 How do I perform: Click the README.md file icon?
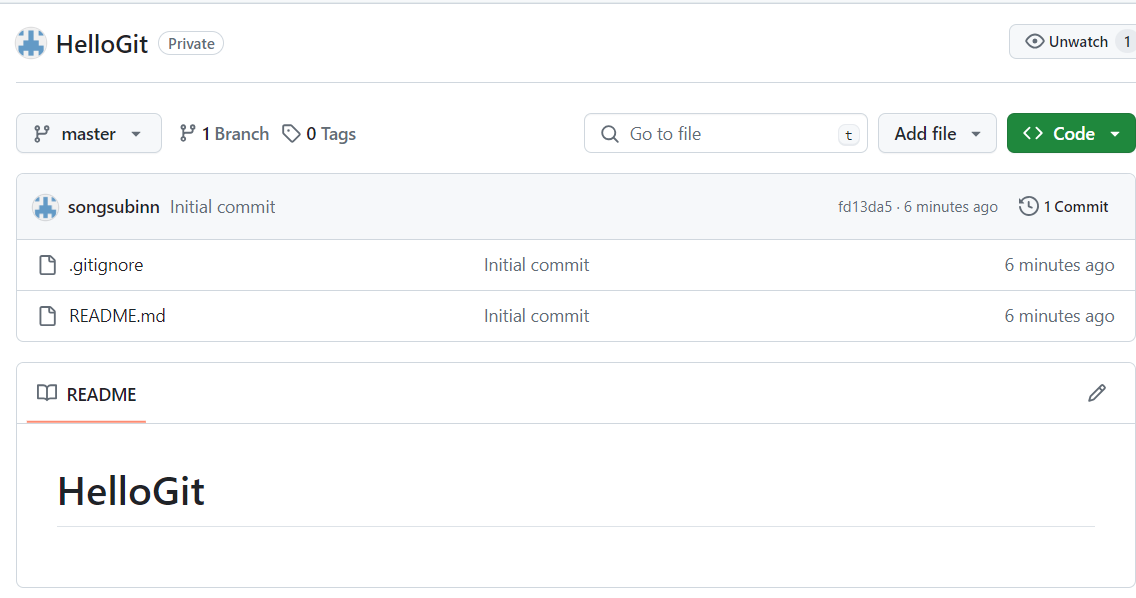47,316
